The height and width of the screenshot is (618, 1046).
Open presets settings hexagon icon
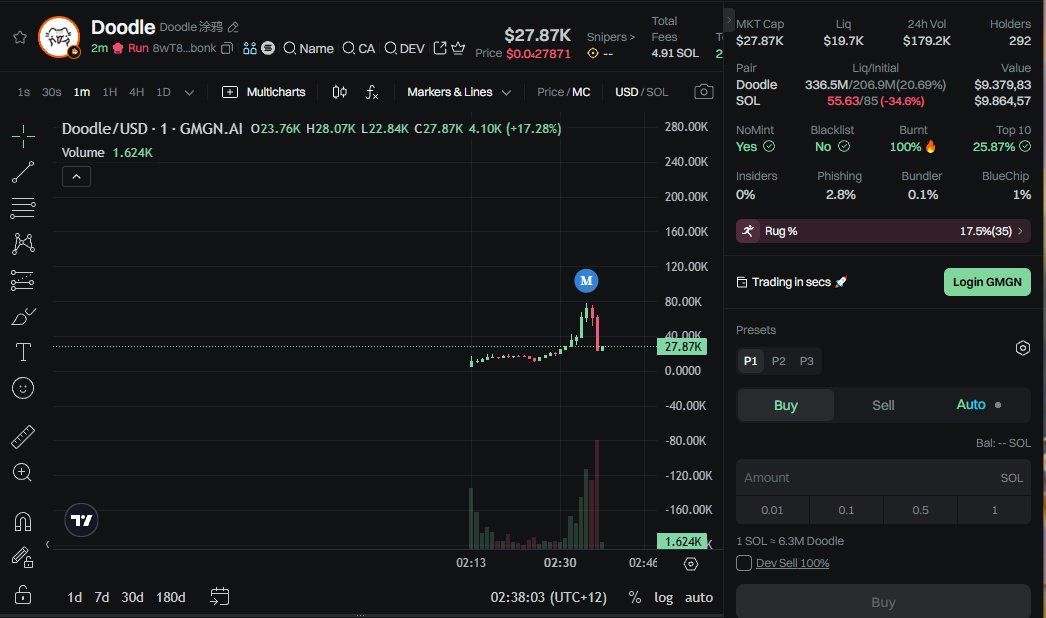[x=1023, y=348]
